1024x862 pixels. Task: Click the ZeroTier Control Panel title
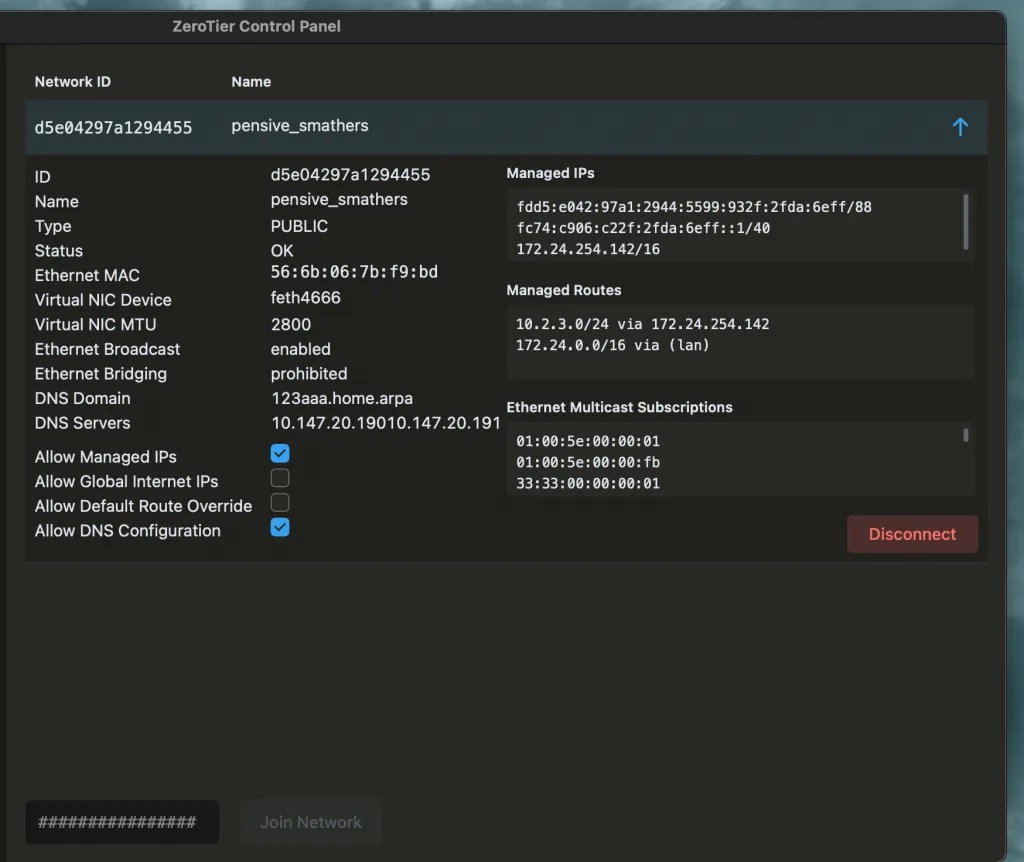[x=256, y=26]
